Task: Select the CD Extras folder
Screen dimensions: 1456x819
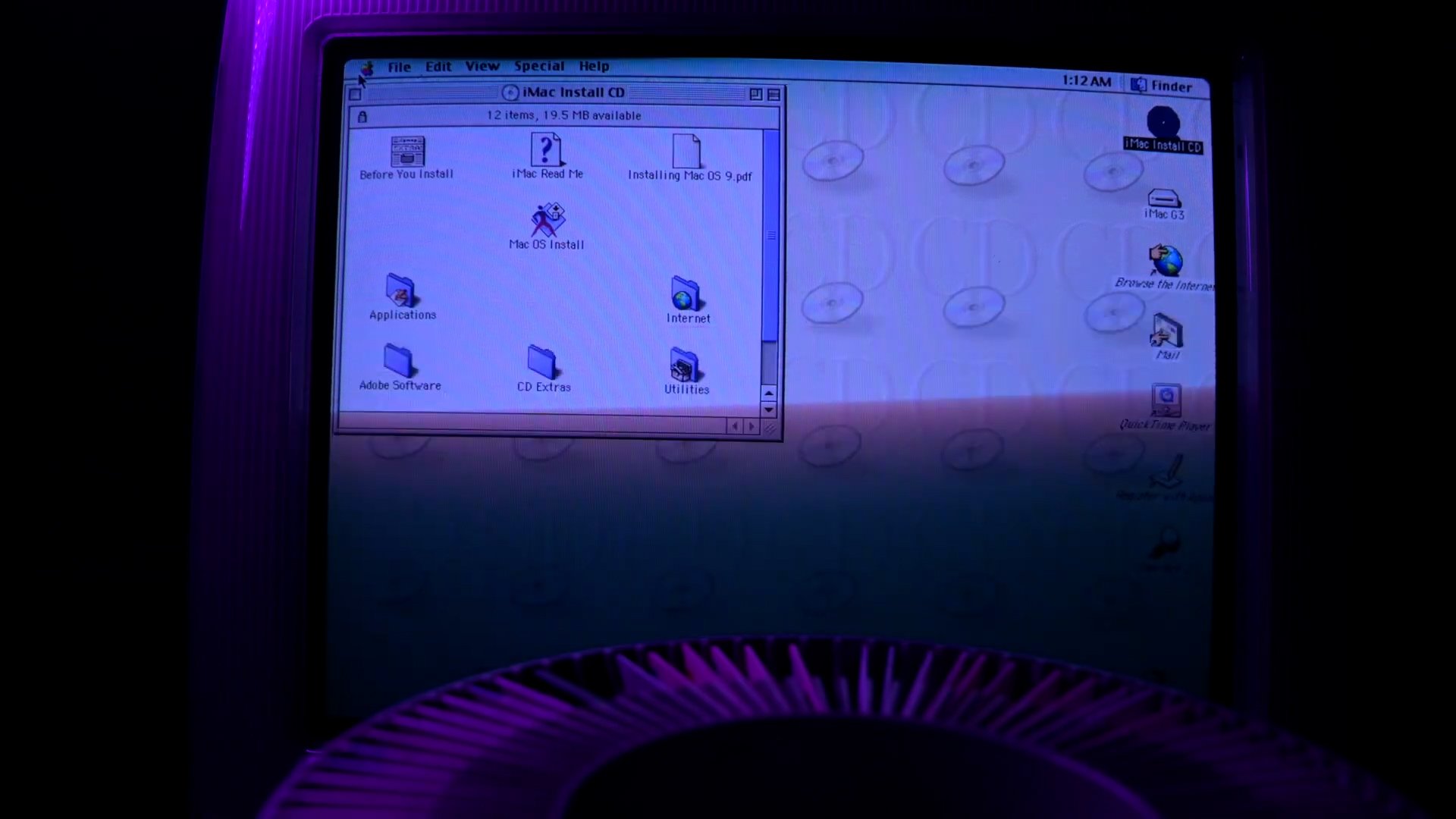Action: [543, 369]
